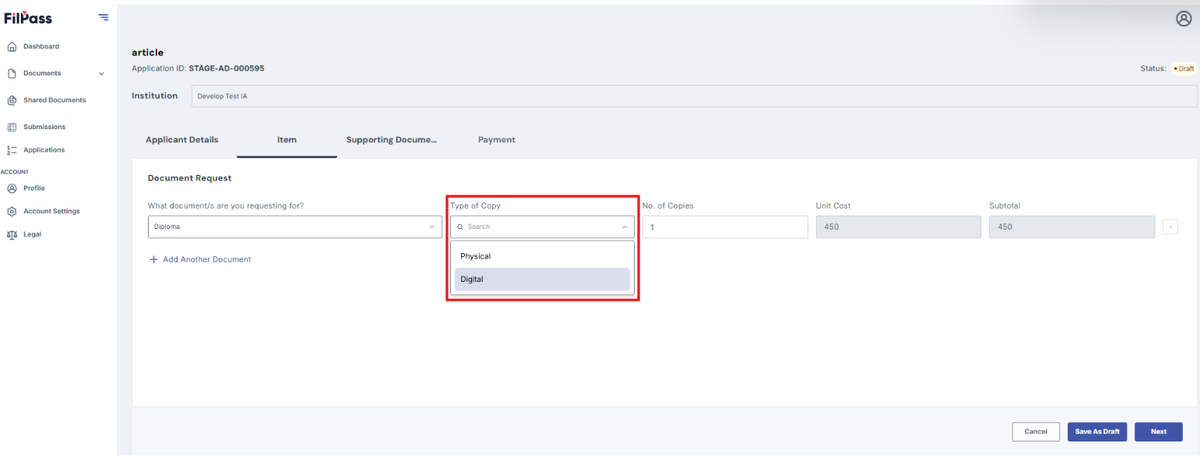This screenshot has height=457, width=1200.
Task: Open the Diploma document dropdown
Action: [x=295, y=227]
